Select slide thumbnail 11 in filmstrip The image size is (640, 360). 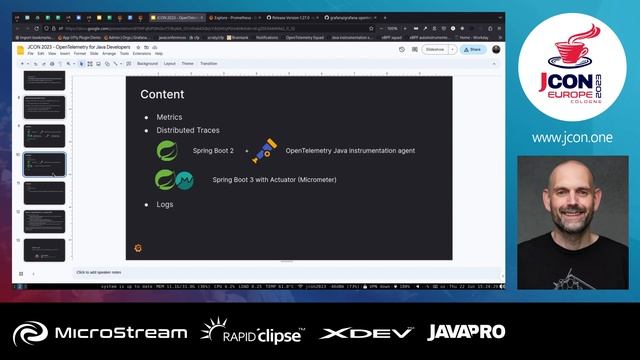(x=44, y=193)
